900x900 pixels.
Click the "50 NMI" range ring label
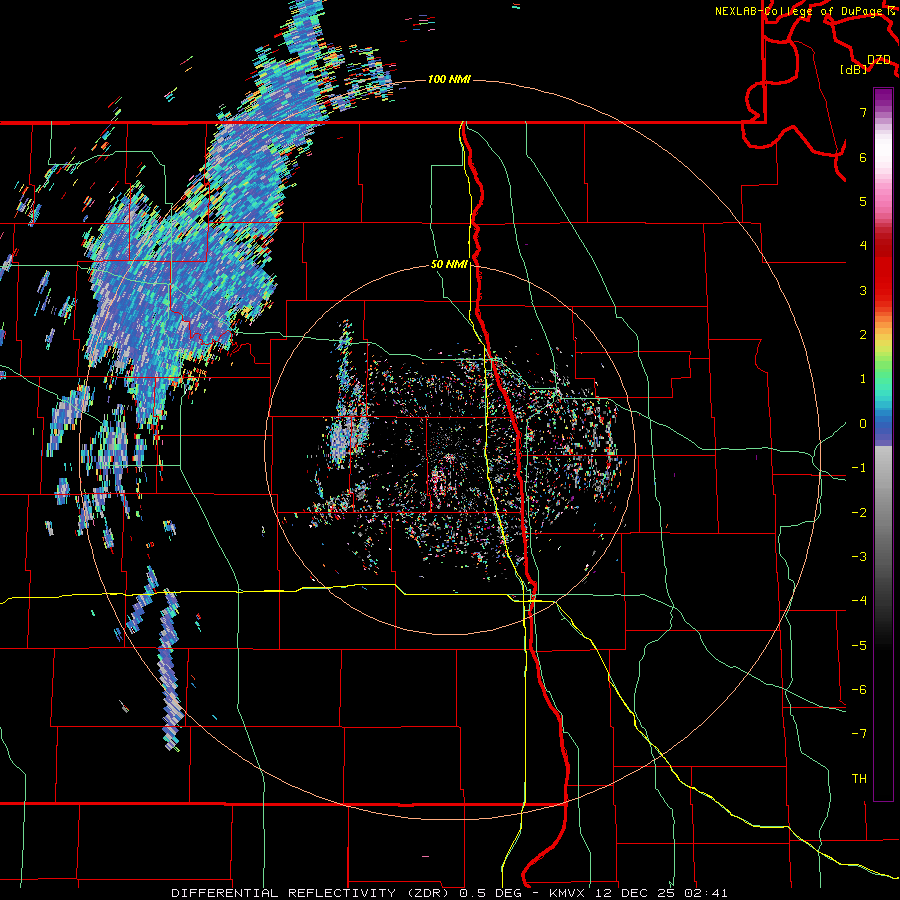(449, 264)
